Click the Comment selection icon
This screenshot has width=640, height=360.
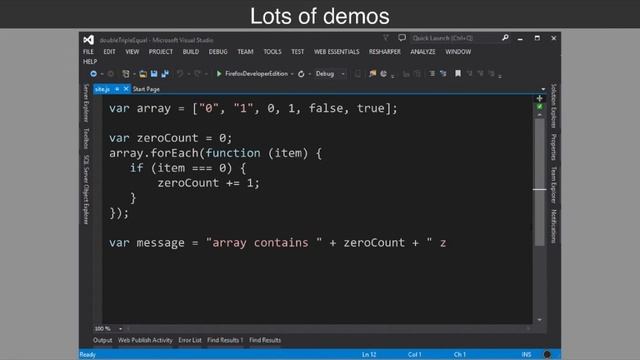(x=406, y=74)
